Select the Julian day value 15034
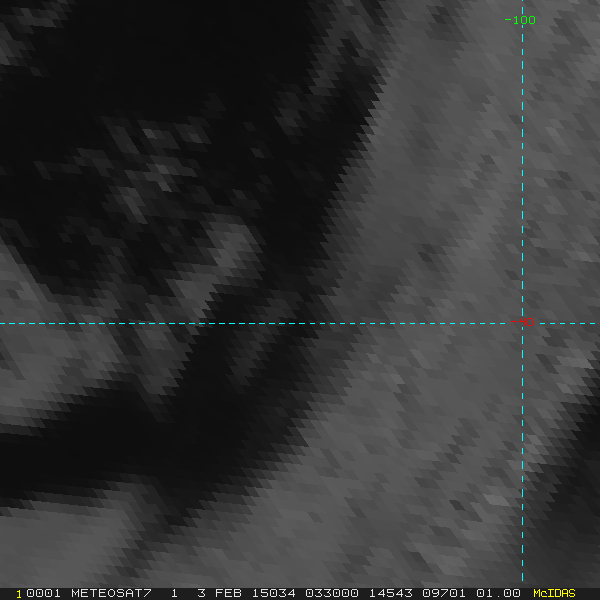Image resolution: width=600 pixels, height=600 pixels. pyautogui.click(x=274, y=593)
